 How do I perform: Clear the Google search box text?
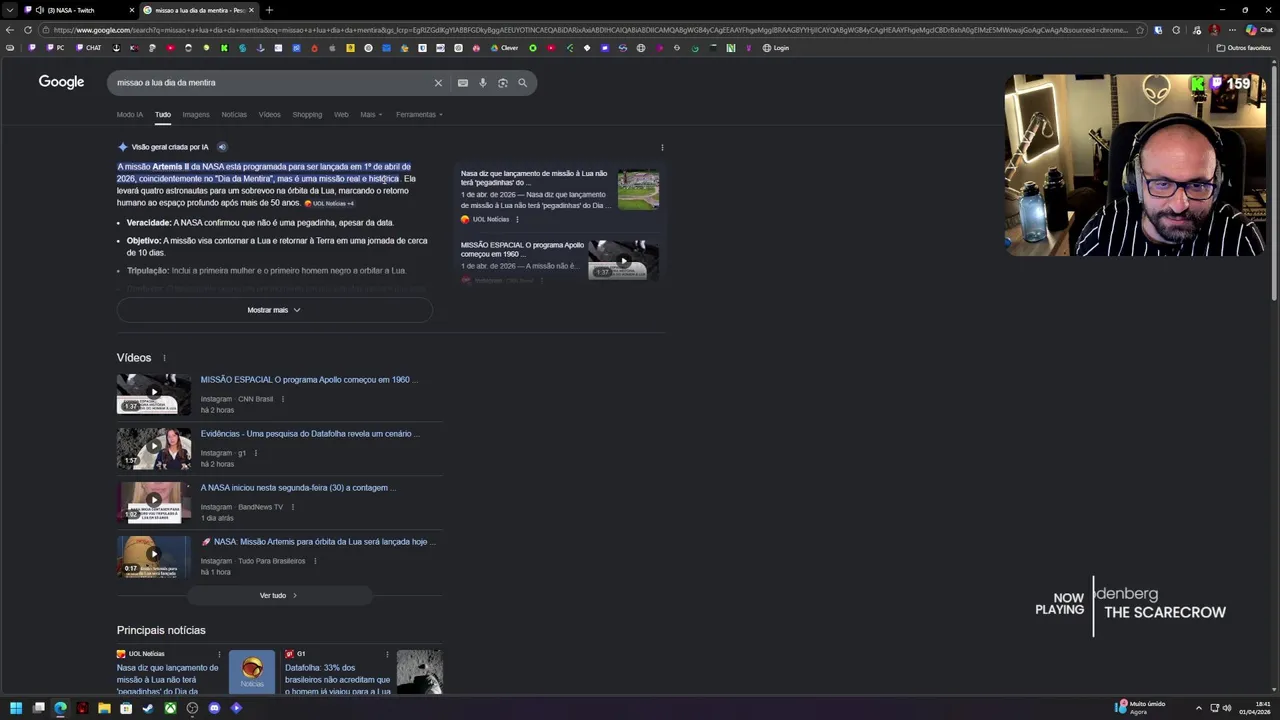pos(438,83)
